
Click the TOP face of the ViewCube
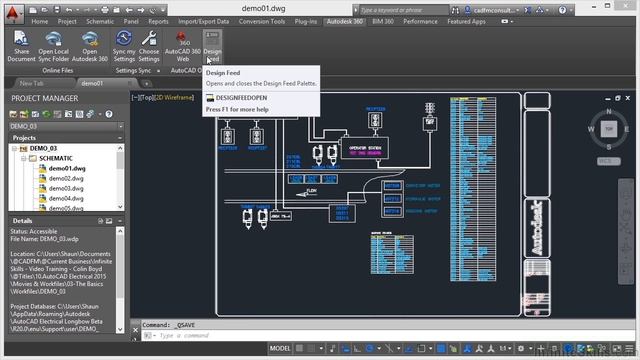(609, 129)
